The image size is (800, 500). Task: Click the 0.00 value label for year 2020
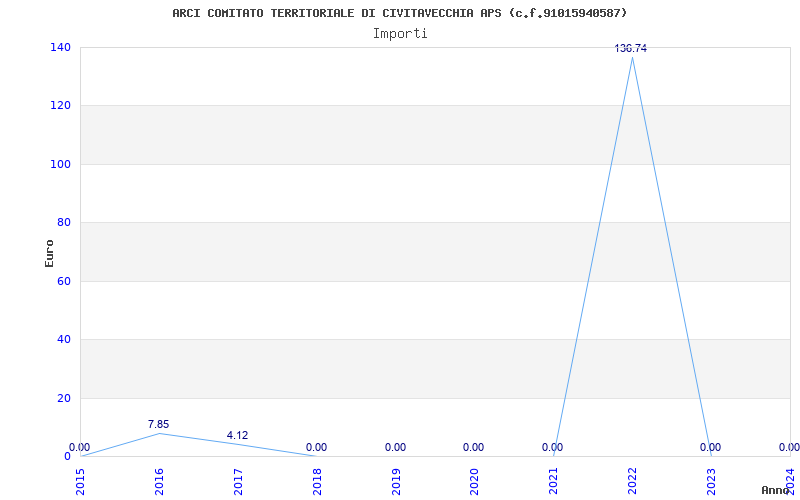tap(473, 447)
